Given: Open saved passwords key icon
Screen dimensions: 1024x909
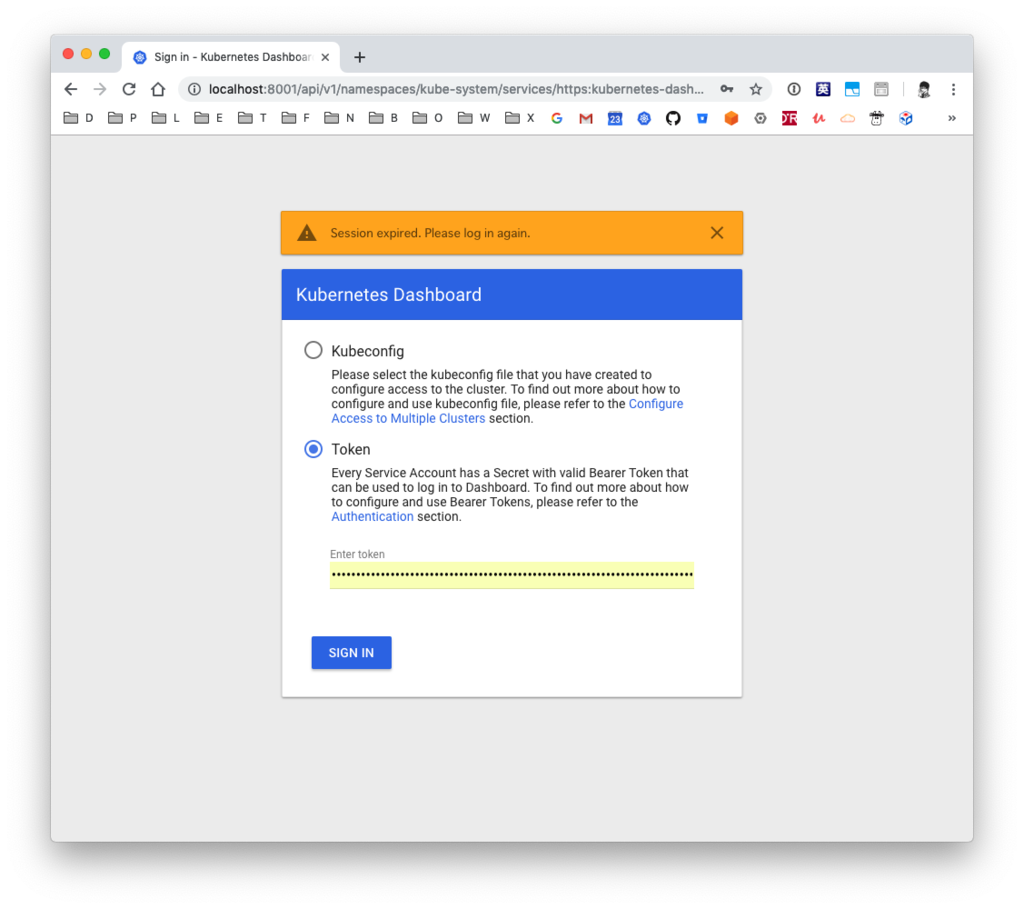Looking at the screenshot, I should point(726,89).
